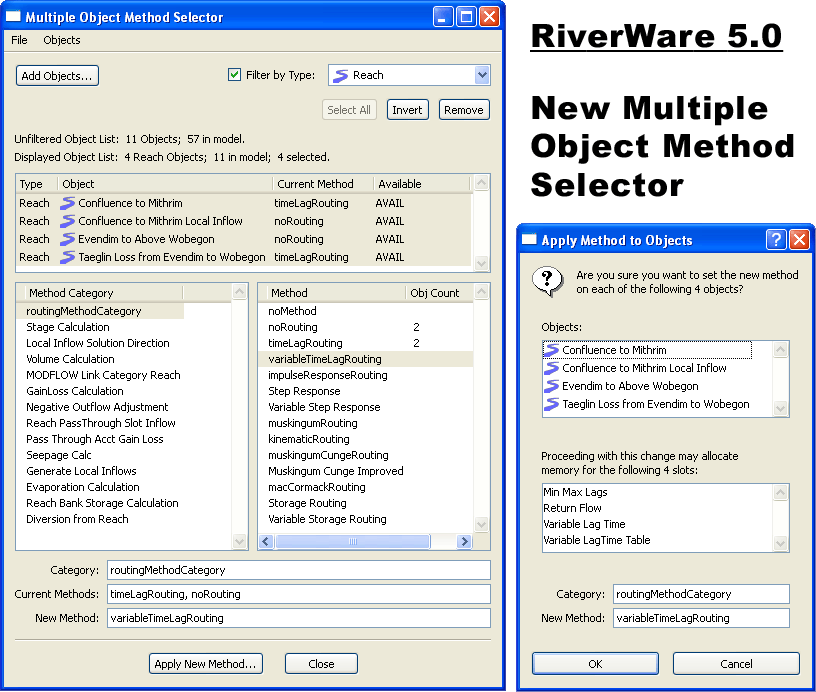Click the Obj Count column header
The width and height of the screenshot is (816, 692).
tap(439, 293)
